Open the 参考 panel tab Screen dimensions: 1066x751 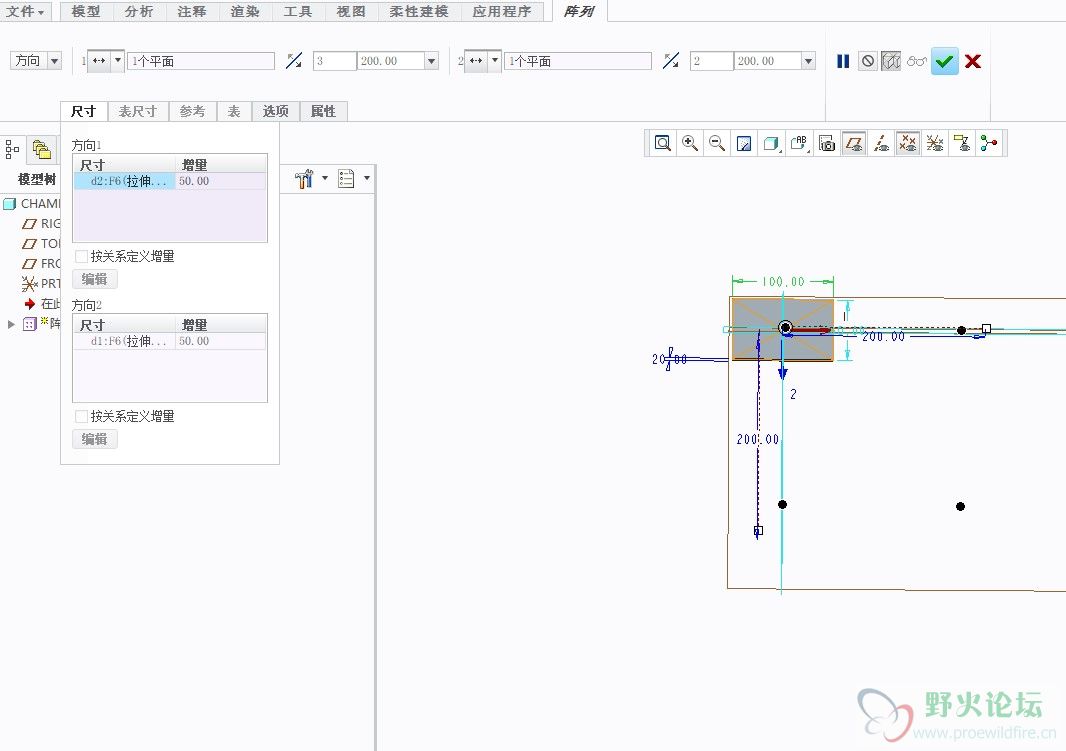[x=192, y=111]
